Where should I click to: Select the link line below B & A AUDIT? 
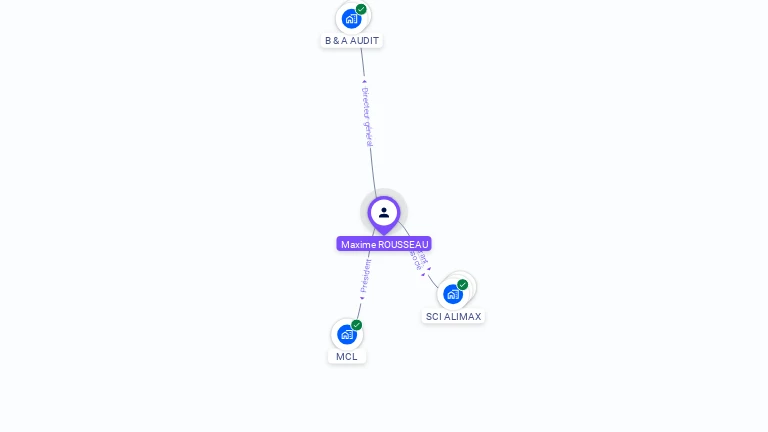[x=363, y=62]
